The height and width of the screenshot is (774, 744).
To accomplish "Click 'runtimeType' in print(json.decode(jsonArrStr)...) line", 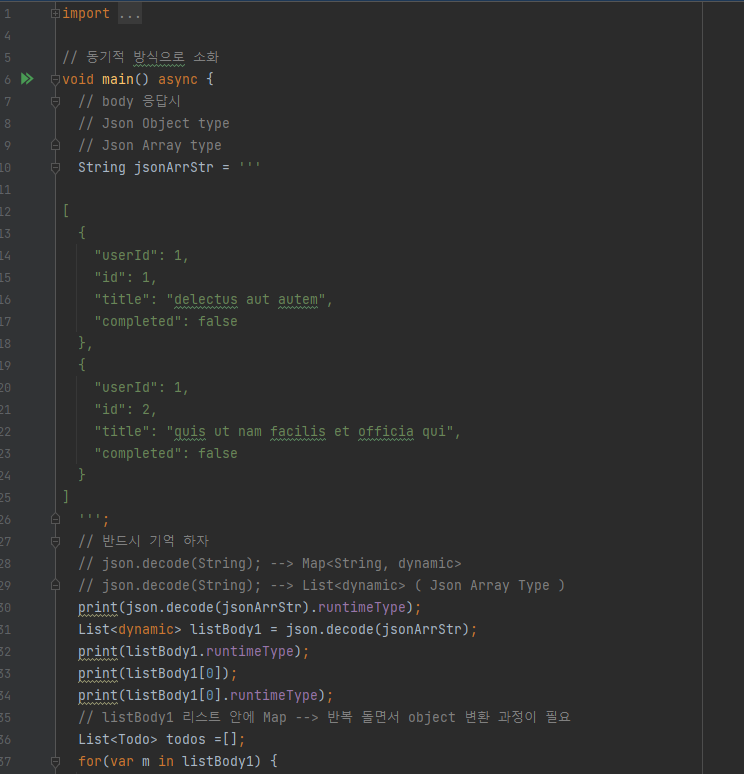I will (362, 607).
